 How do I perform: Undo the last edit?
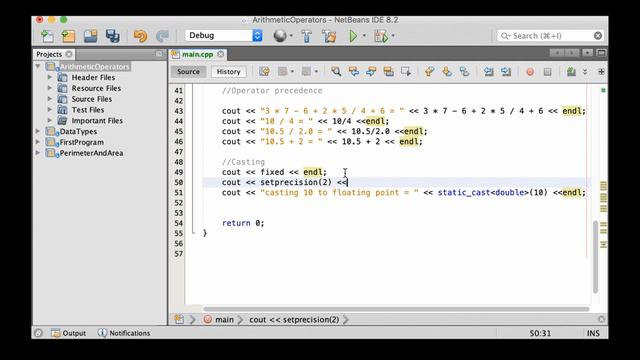click(140, 36)
